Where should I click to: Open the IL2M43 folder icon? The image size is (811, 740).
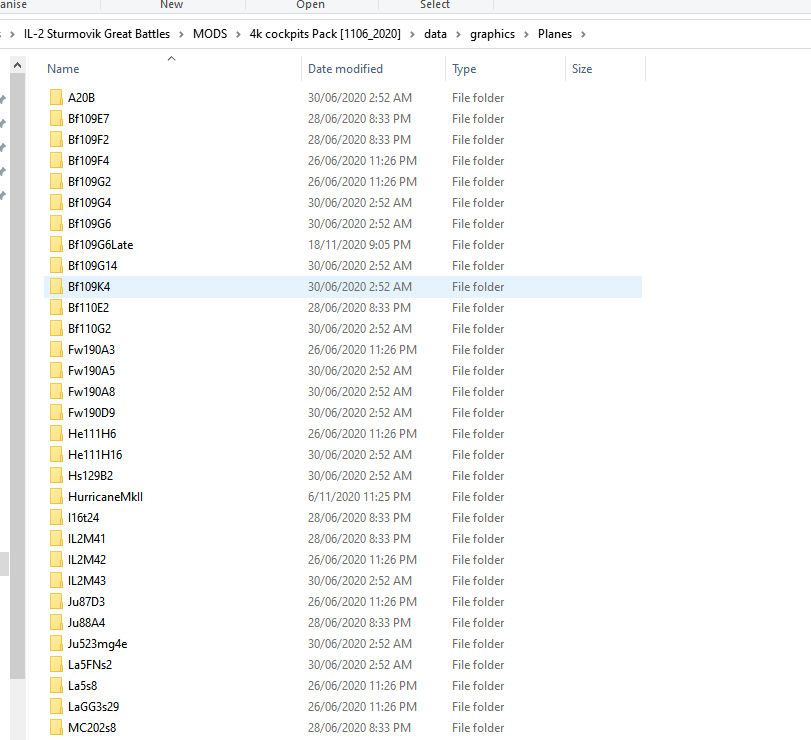click(57, 580)
